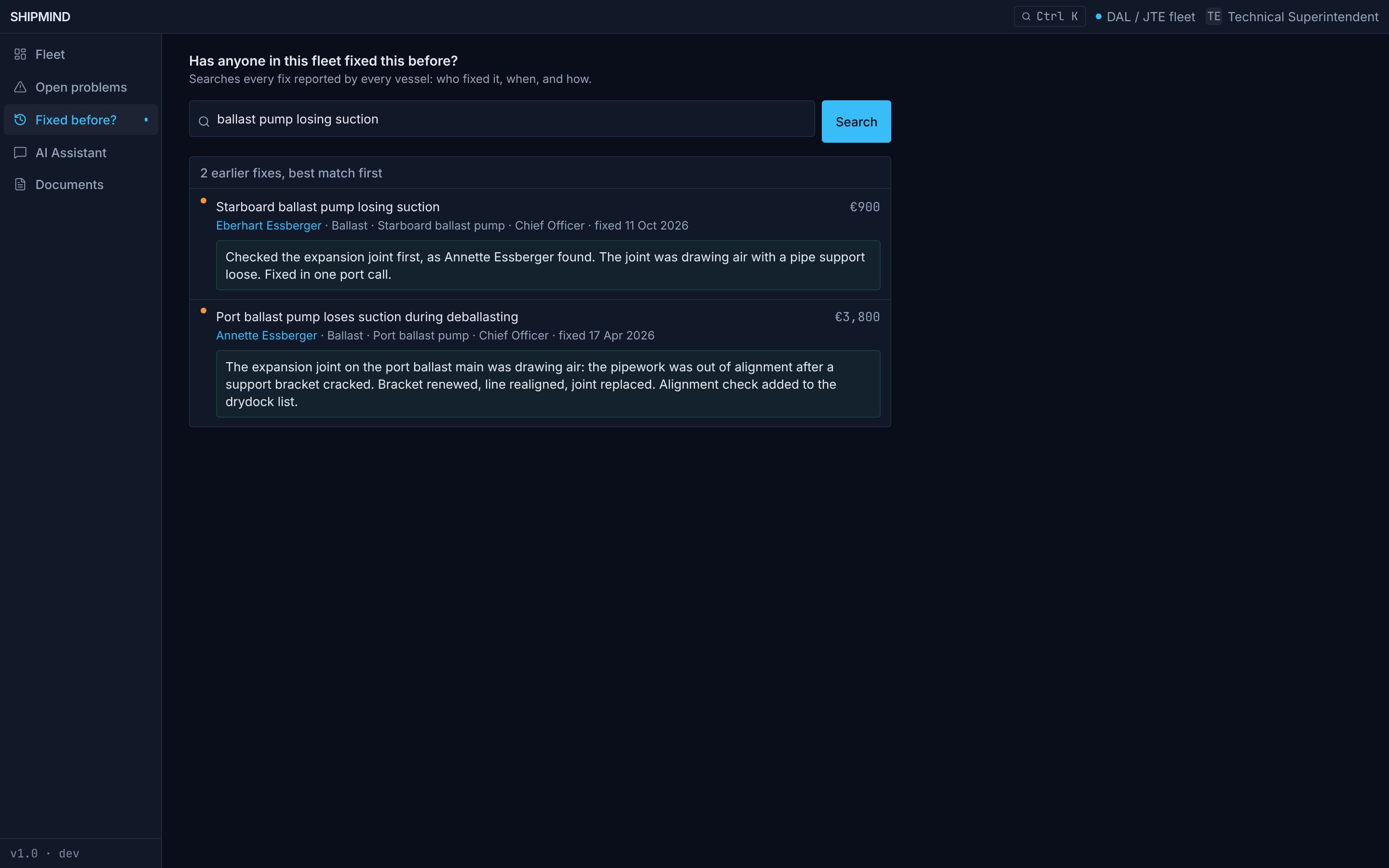The width and height of the screenshot is (1389, 868).
Task: Open the Documents section
Action: click(x=81, y=184)
